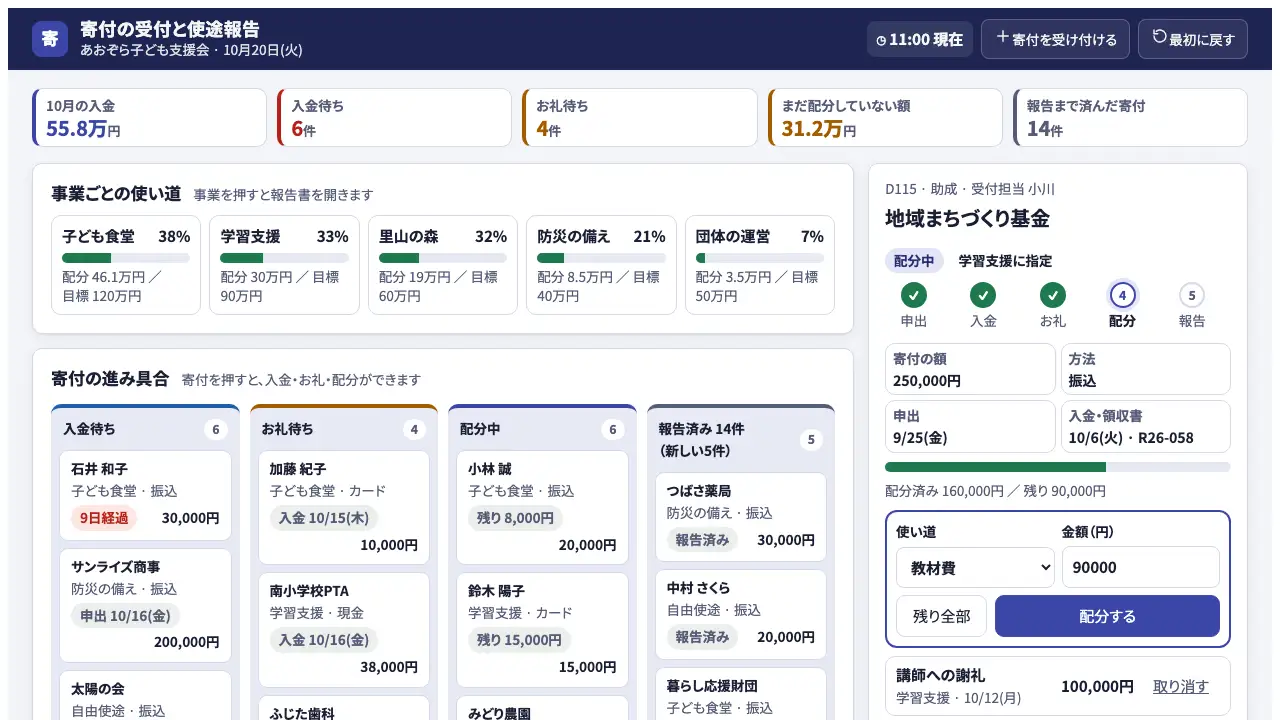Open donation card 中村 さくら
Image resolution: width=1280 pixels, height=720 pixels.
click(x=741, y=614)
